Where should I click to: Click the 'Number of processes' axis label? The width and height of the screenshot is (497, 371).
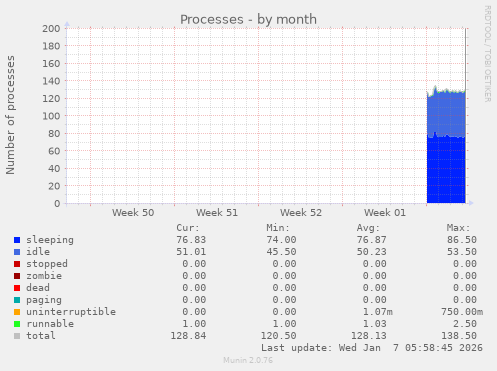[10, 115]
